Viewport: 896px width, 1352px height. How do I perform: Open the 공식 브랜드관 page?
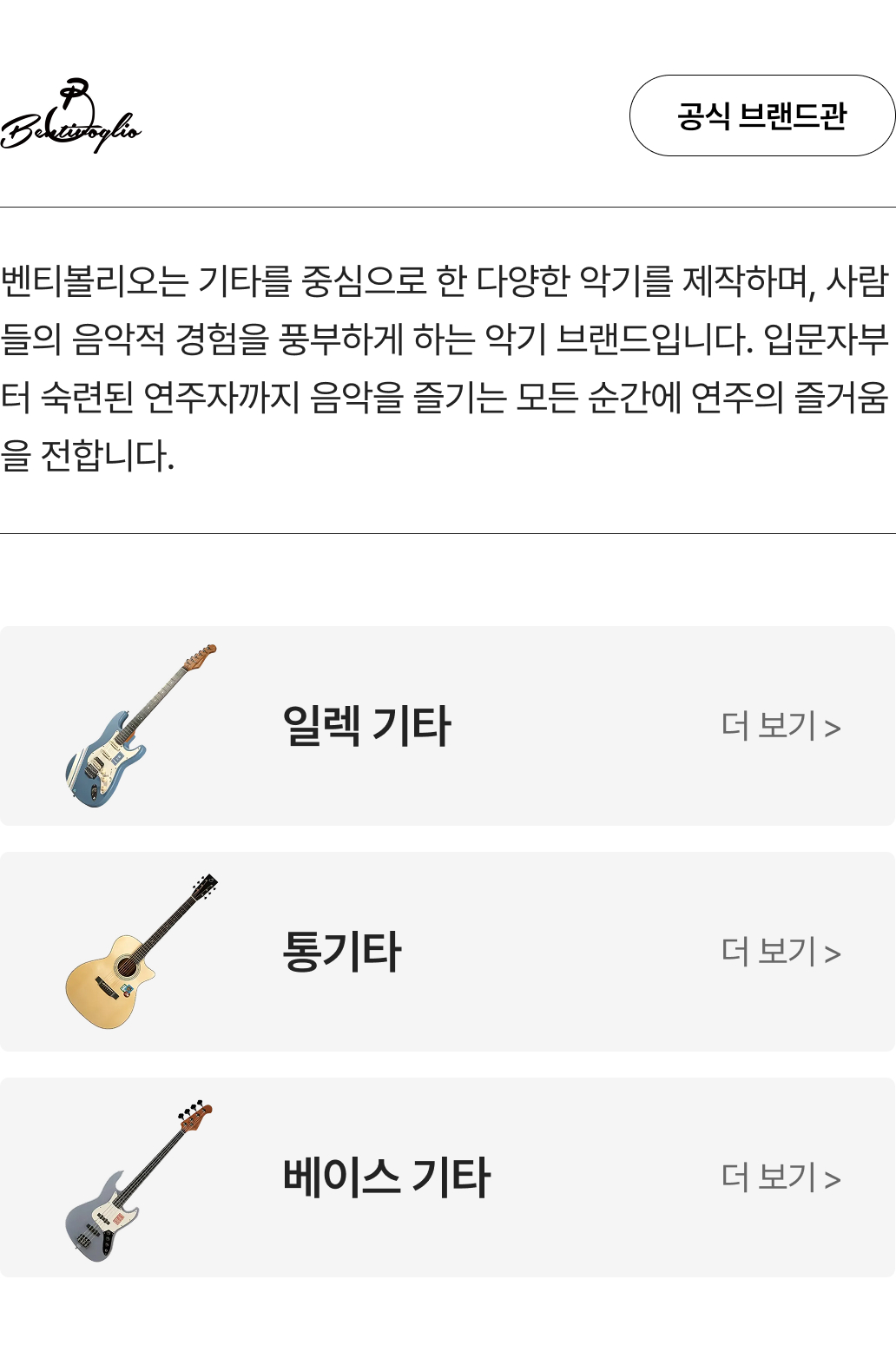coord(761,115)
